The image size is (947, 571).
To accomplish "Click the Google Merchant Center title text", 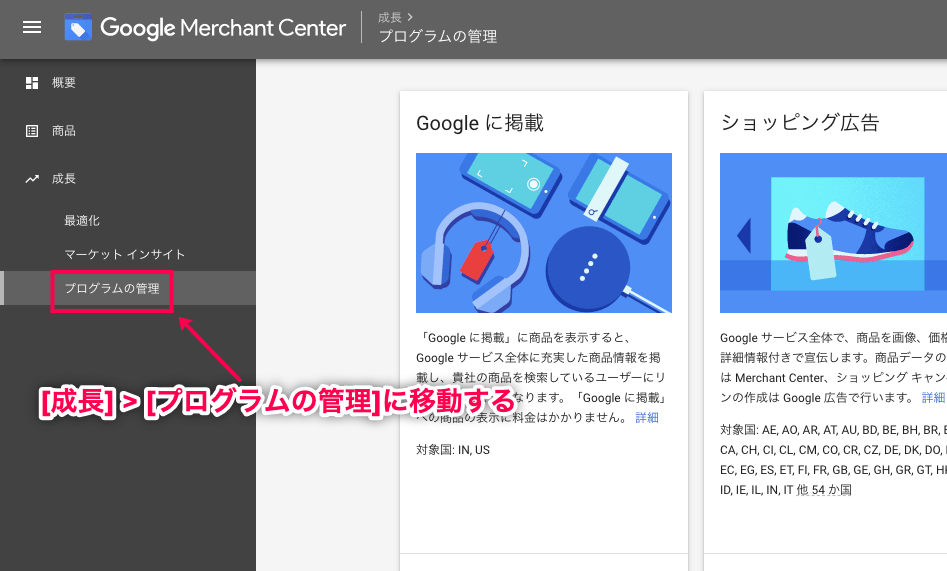I will point(223,28).
